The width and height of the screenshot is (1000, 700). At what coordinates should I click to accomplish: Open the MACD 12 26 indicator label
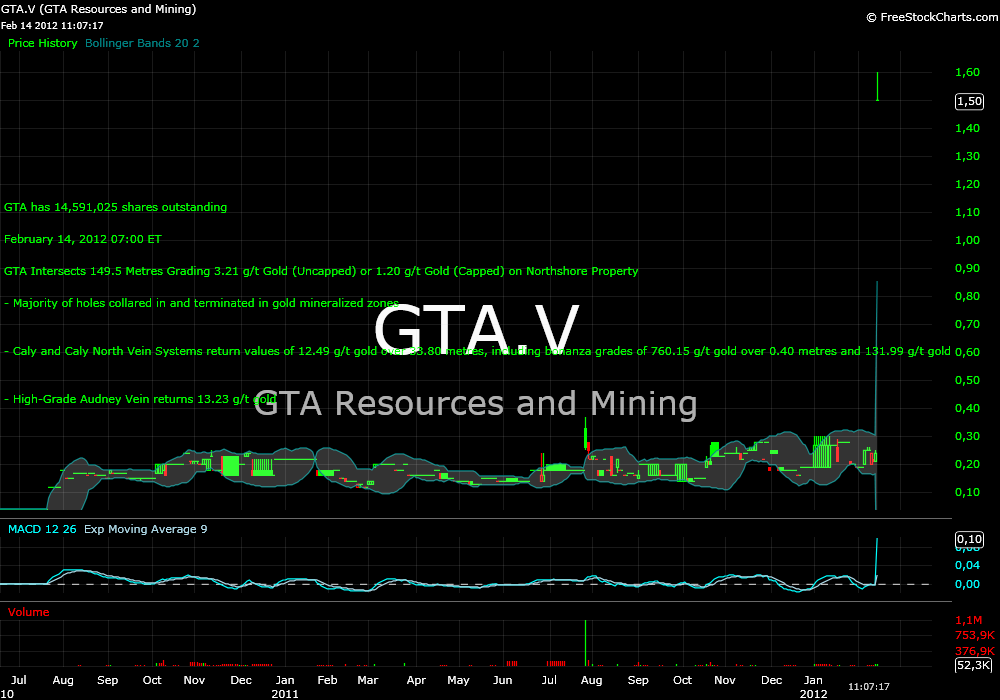42,529
